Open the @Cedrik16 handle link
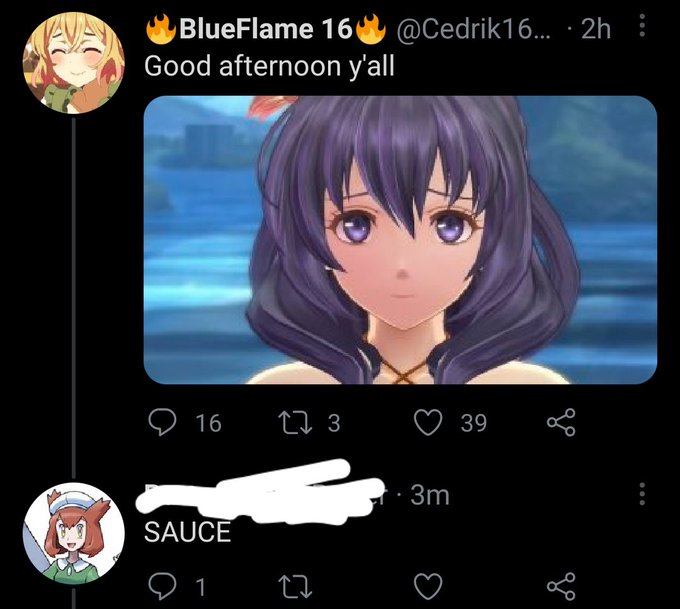680x609 pixels. pyautogui.click(x=471, y=29)
